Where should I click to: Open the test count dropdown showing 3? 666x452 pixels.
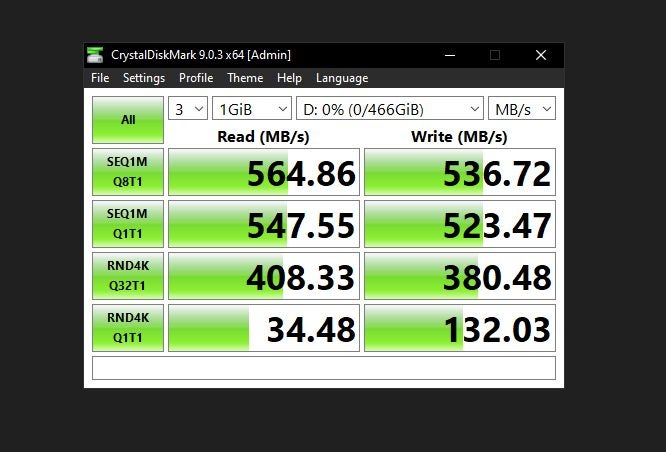[188, 108]
